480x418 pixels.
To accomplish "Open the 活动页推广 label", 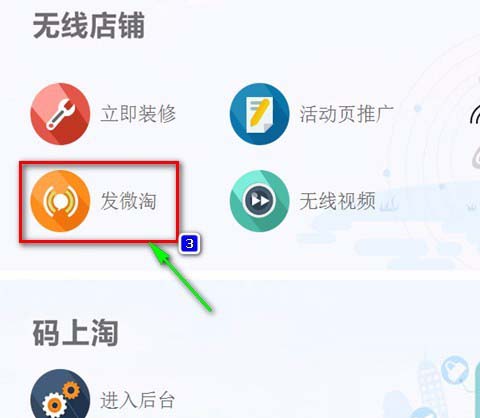I will [x=347, y=114].
